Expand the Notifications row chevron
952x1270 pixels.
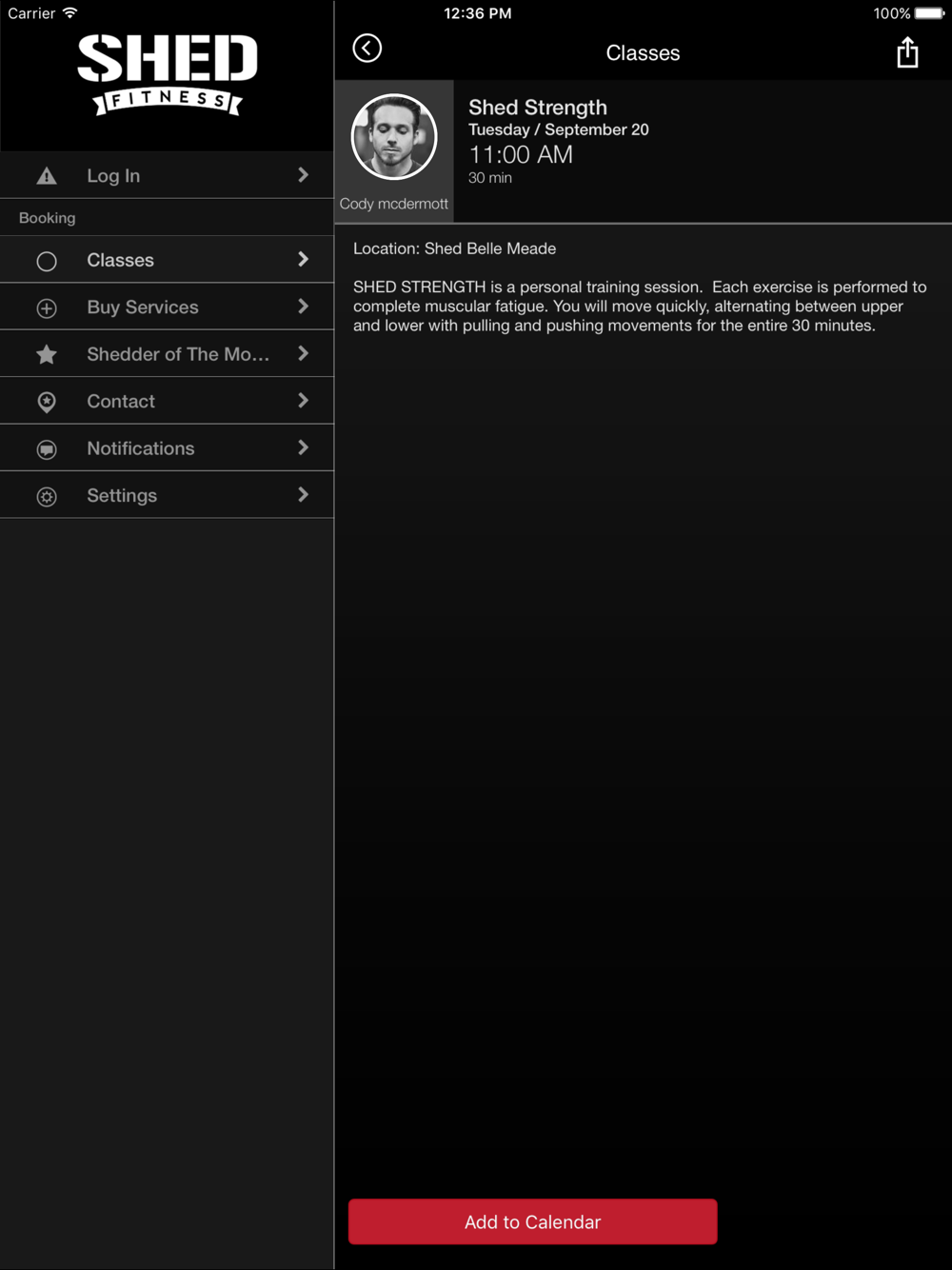click(x=303, y=448)
